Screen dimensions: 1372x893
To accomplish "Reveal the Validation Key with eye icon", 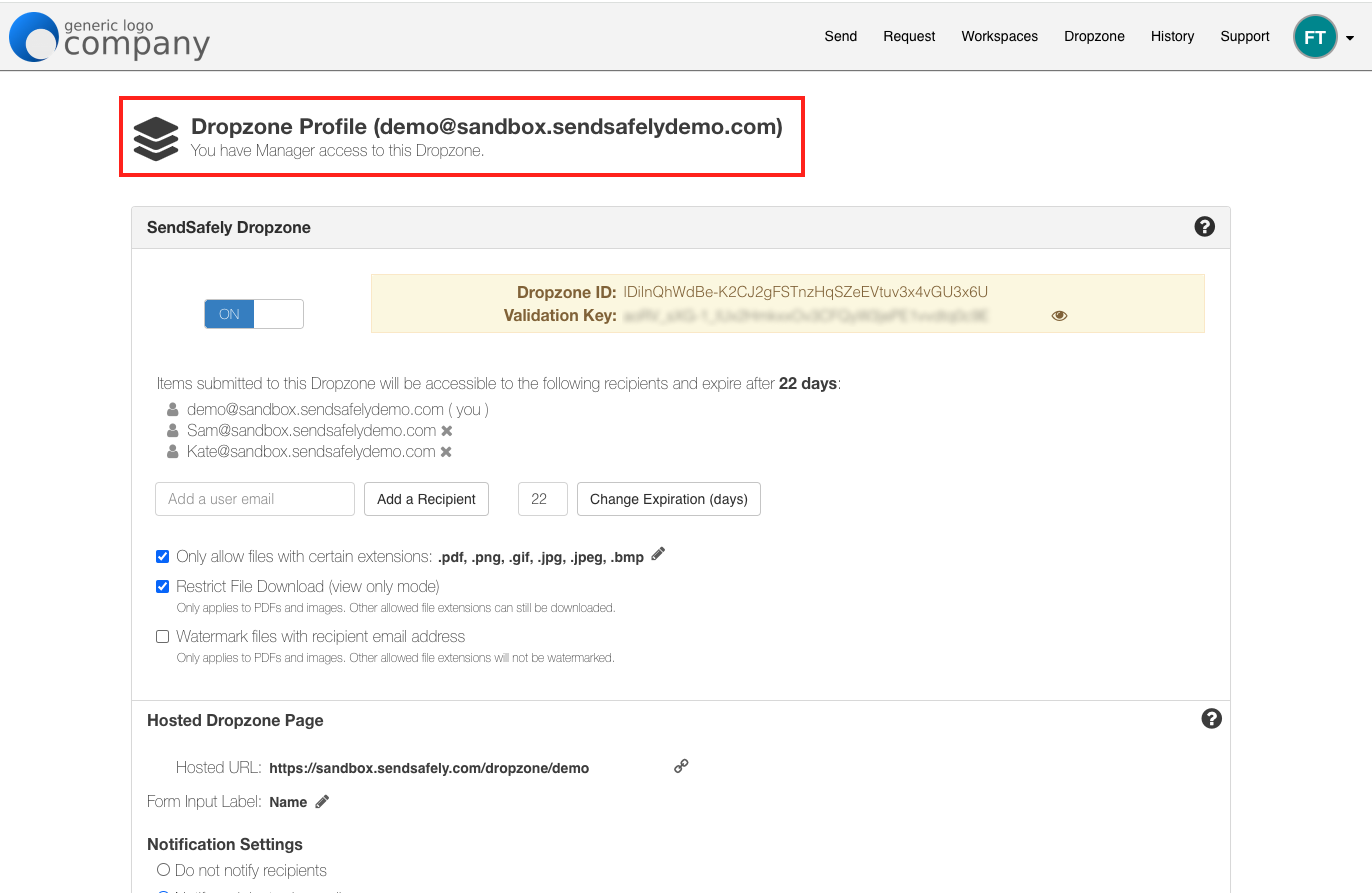I will tap(1059, 315).
